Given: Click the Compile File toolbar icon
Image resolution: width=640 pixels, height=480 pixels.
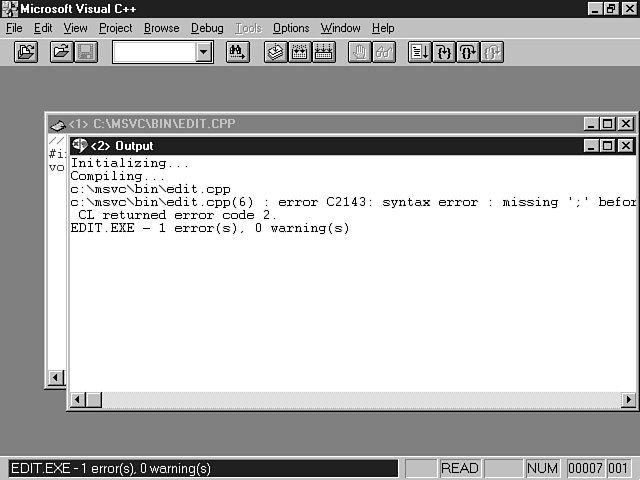Looking at the screenshot, I should coord(275,52).
